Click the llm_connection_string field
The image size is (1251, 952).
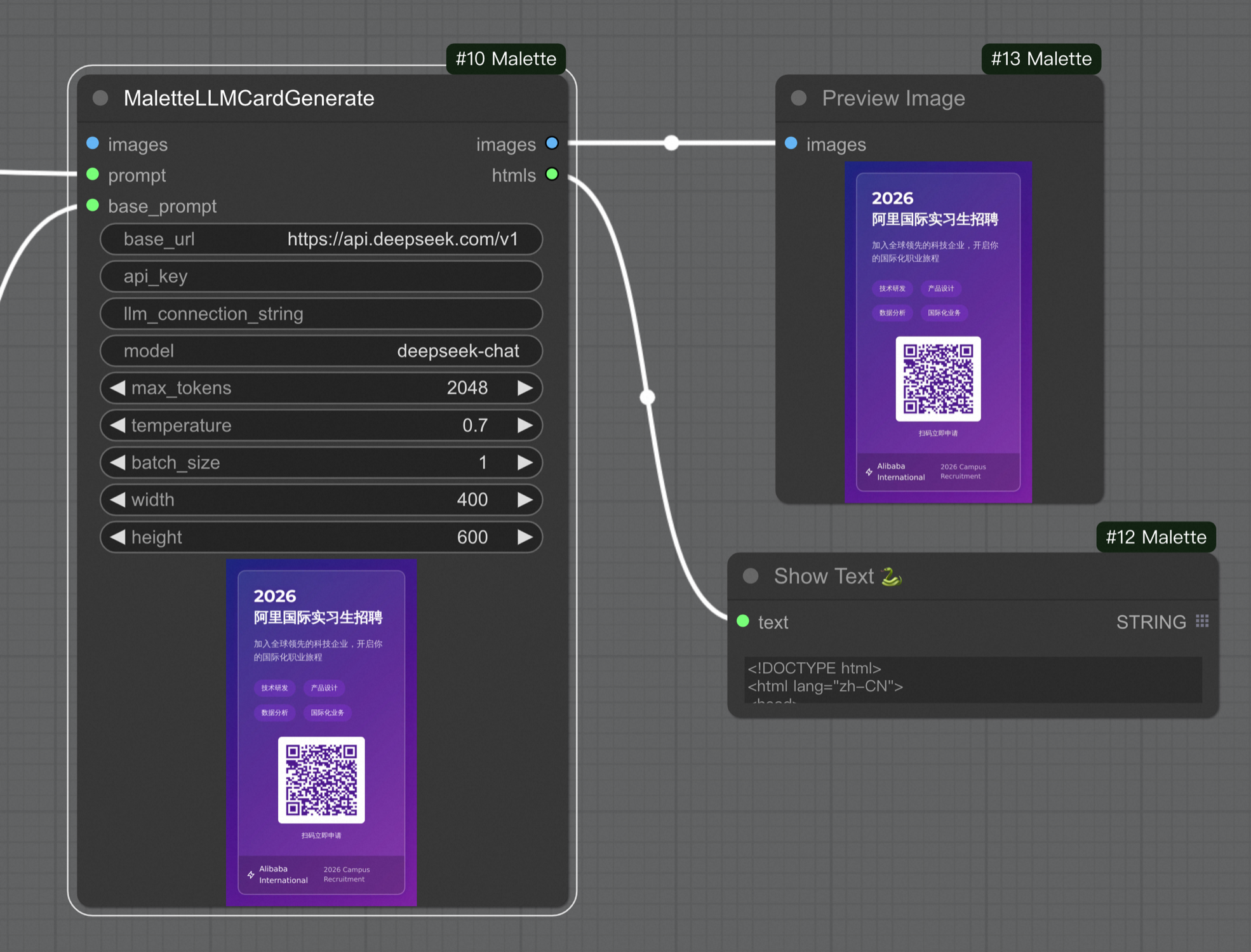click(321, 314)
